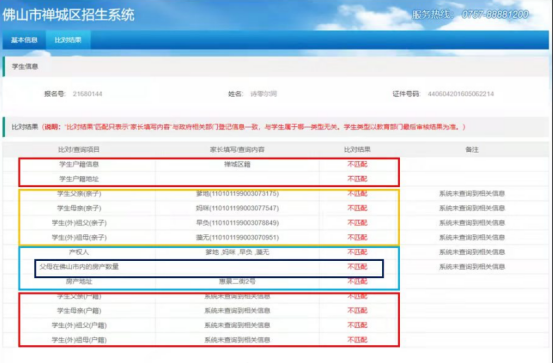Click 不匹配 in the 学生母亲(亲子) row
554x363 pixels.
point(357,208)
